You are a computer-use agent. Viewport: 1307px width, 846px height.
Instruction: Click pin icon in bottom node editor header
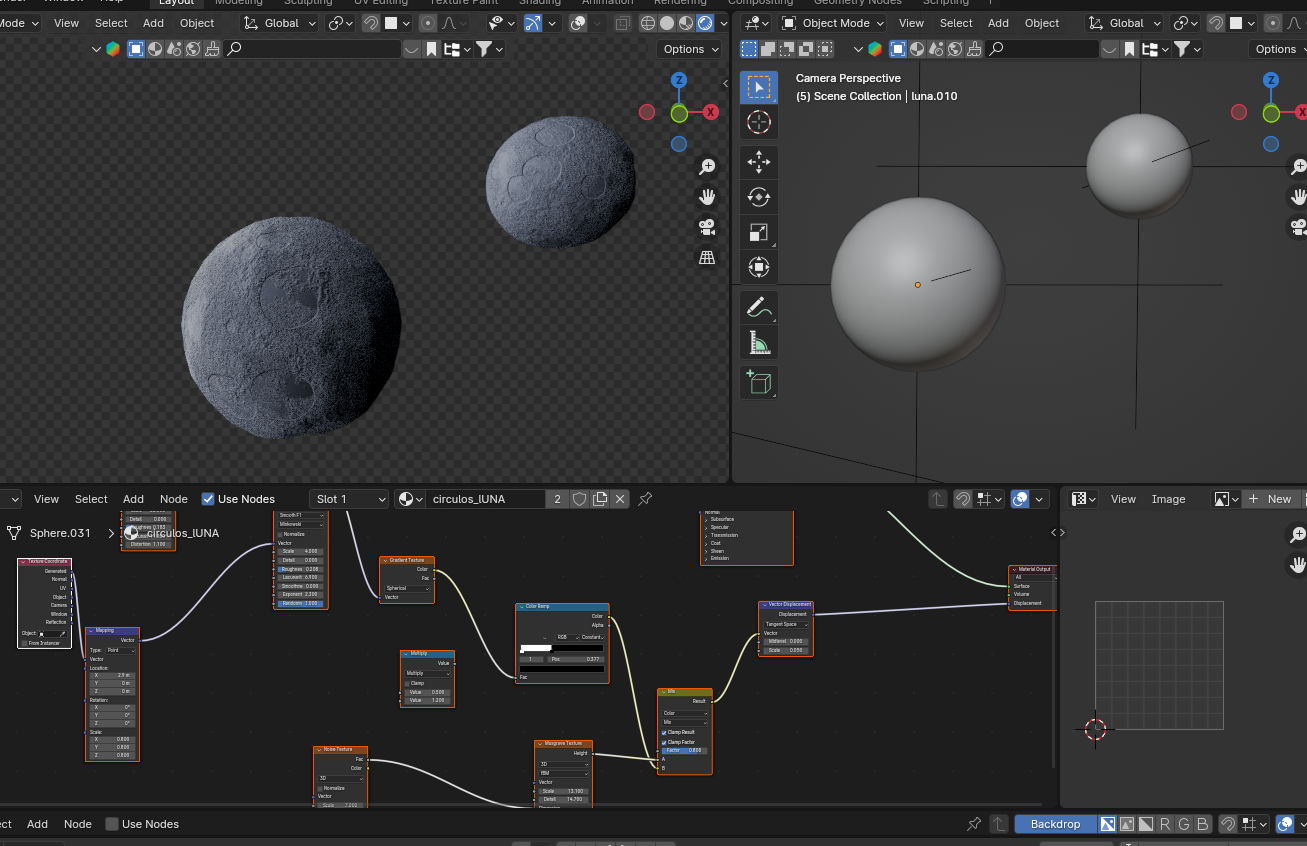click(x=974, y=824)
